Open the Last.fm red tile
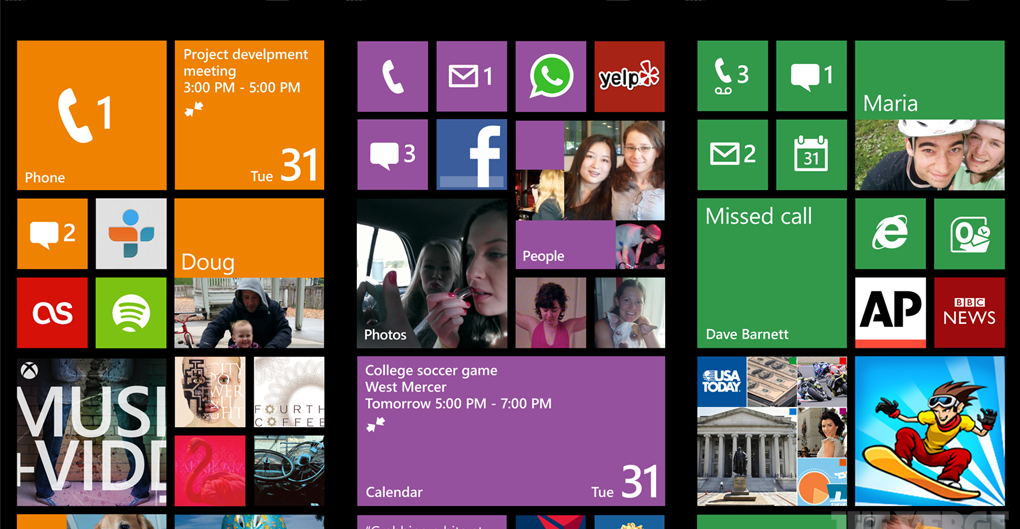This screenshot has height=529, width=1020. (52, 313)
